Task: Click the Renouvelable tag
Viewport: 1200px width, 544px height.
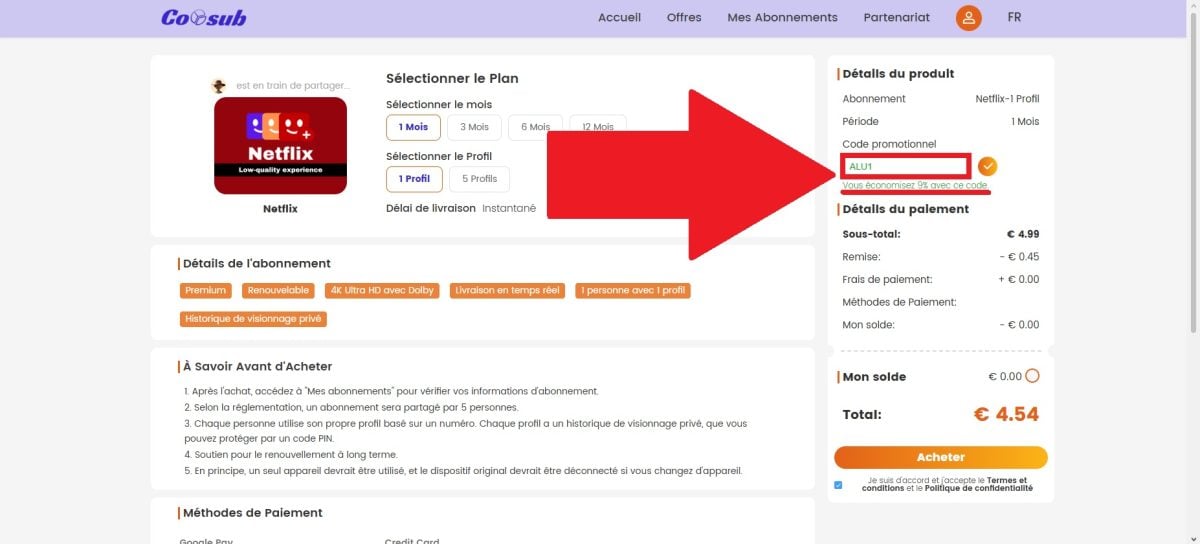Action: (278, 290)
